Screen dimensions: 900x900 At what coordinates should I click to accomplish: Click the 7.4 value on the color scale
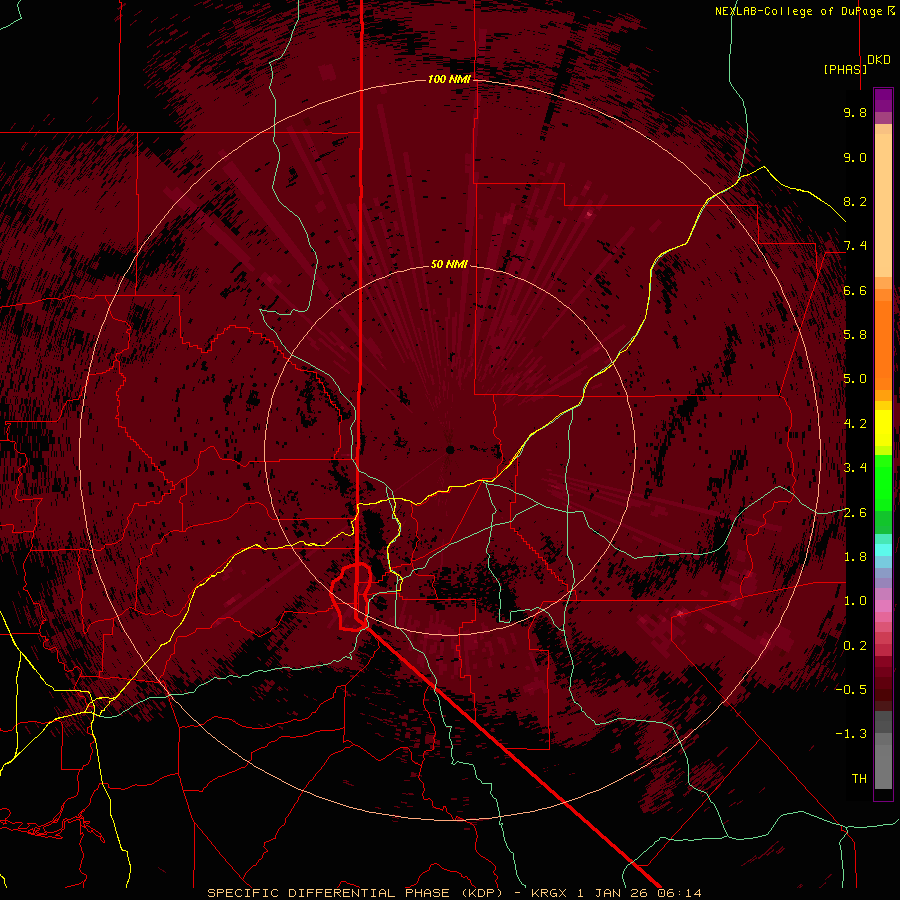[855, 246]
